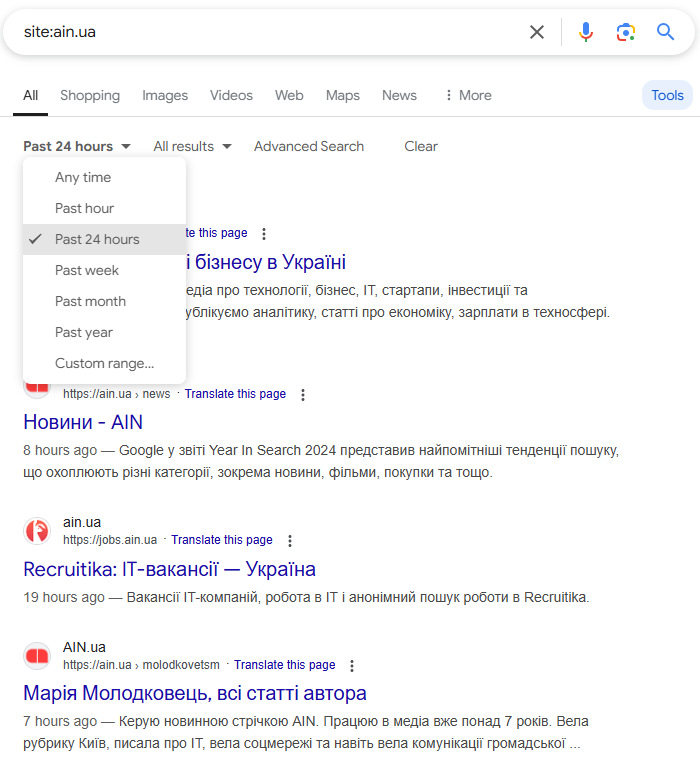Viewport: 700px width, 772px height.
Task: Switch to the News tab
Action: click(399, 95)
